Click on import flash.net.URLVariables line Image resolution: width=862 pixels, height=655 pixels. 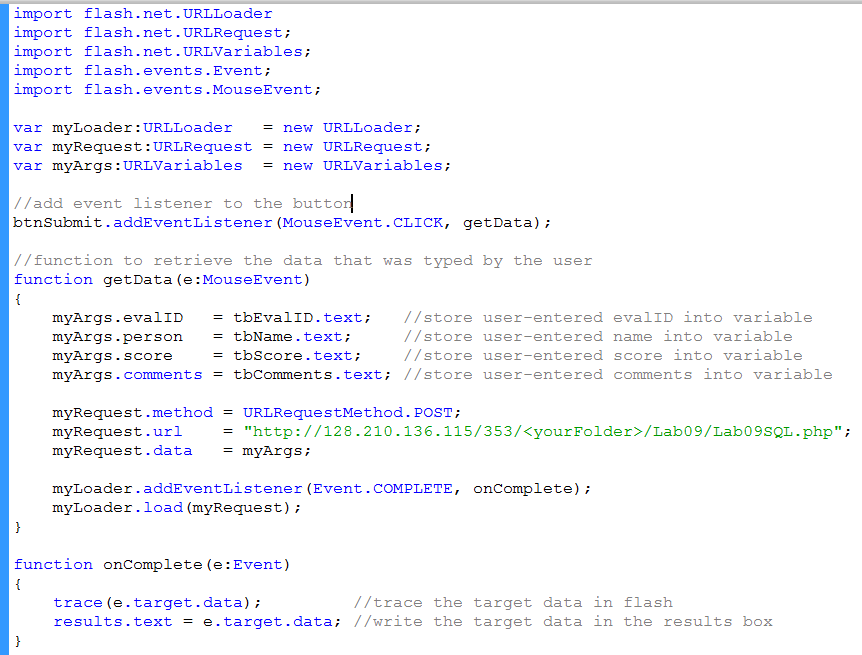tap(162, 52)
